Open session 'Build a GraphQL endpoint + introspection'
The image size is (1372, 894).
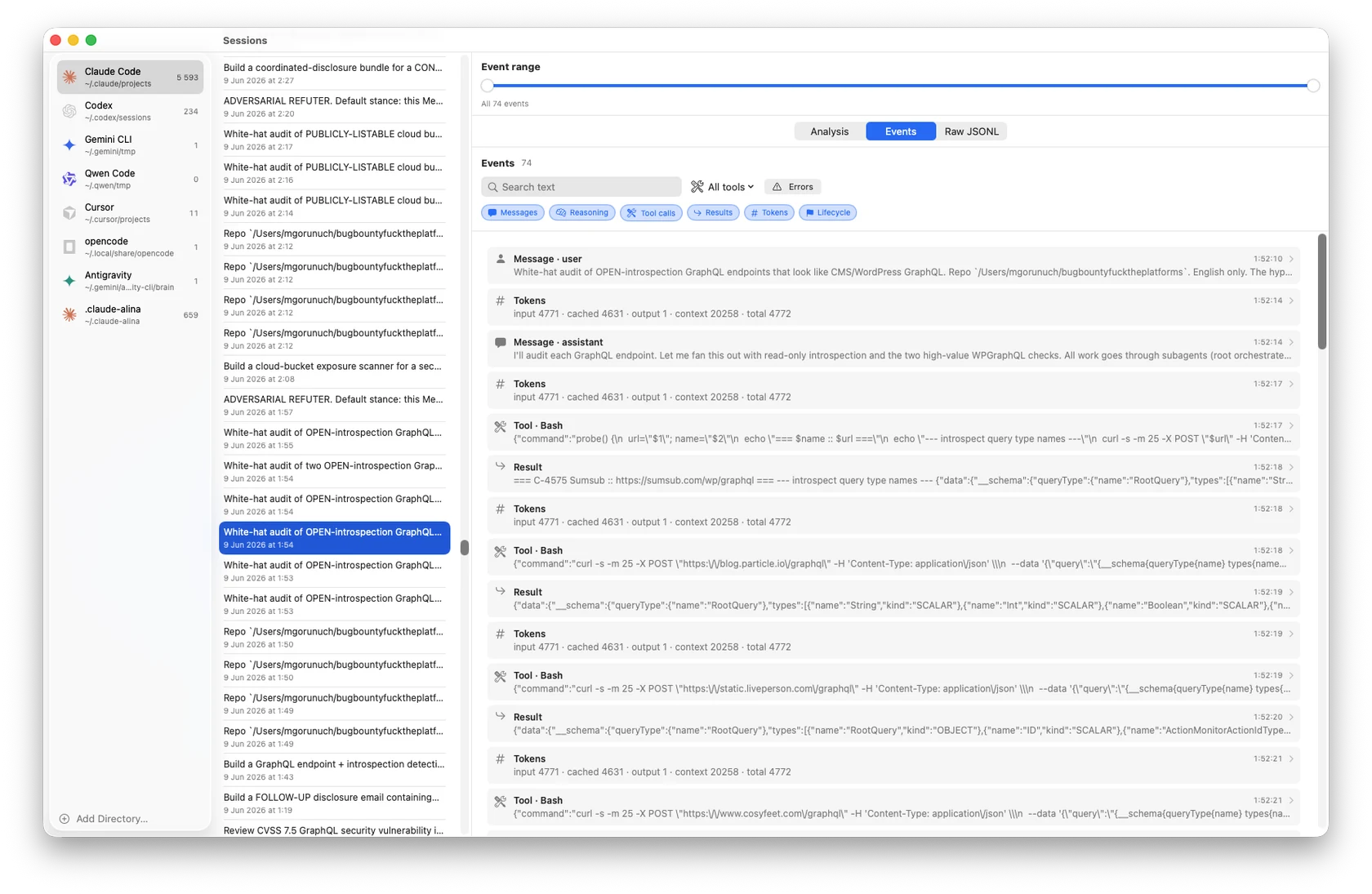334,770
